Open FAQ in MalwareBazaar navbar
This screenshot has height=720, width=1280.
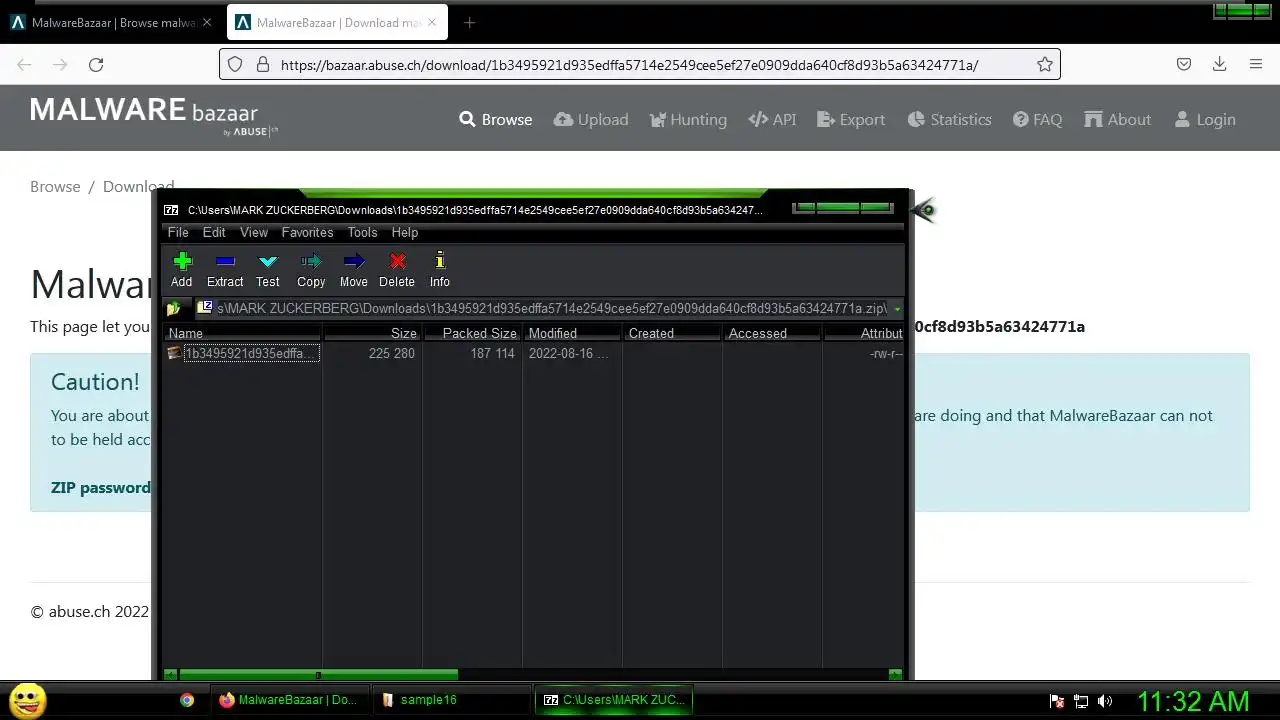1037,119
